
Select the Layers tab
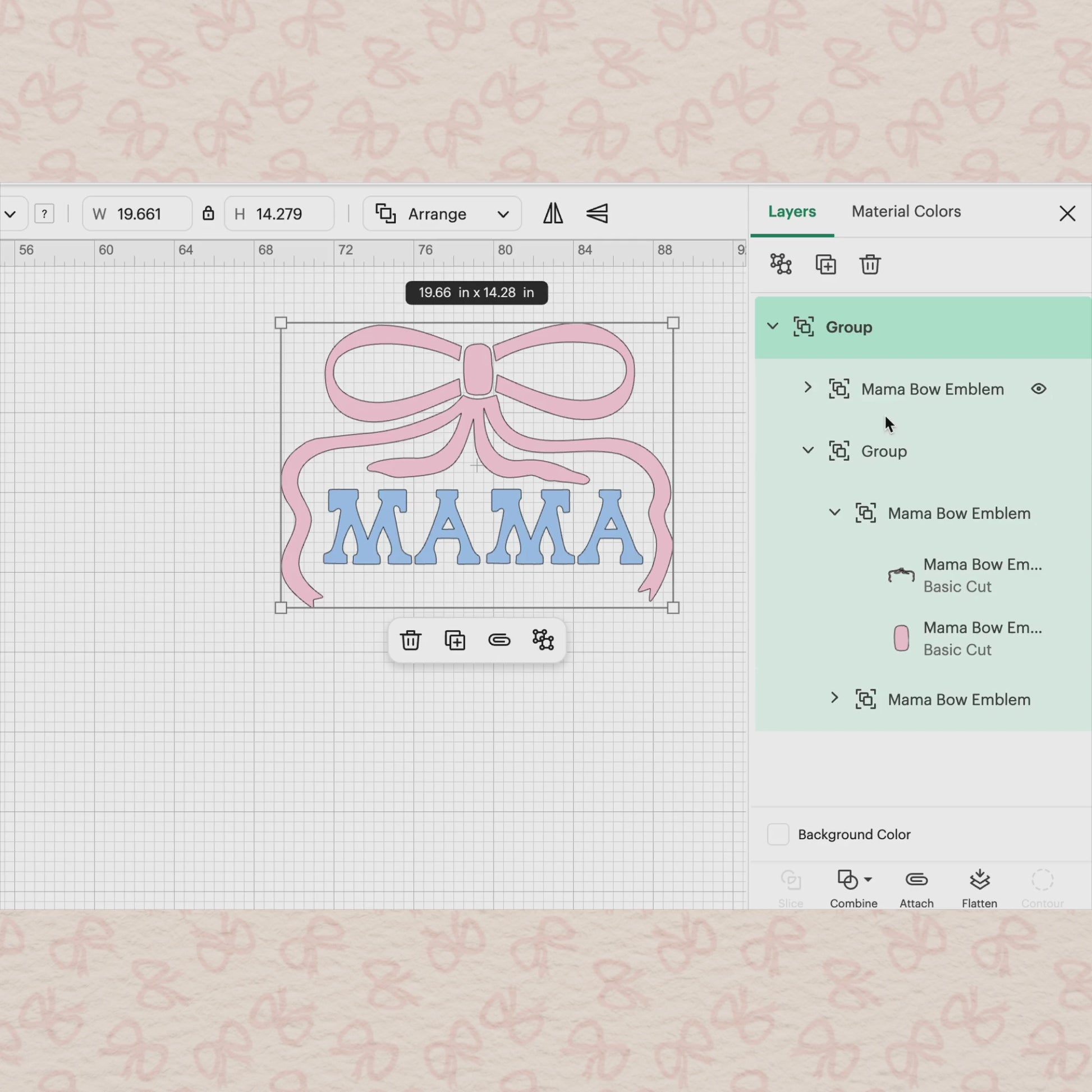point(791,212)
